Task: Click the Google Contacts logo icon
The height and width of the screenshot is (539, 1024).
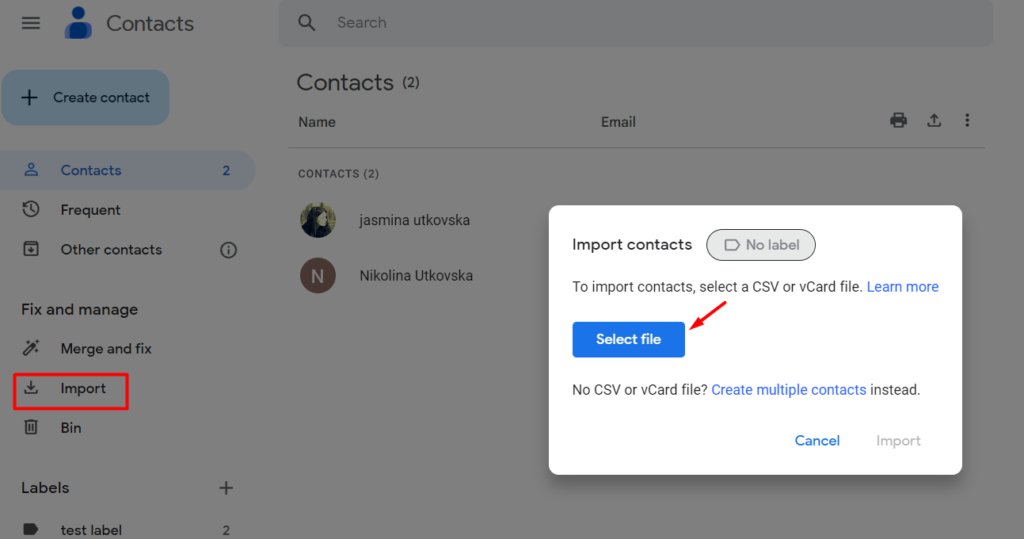Action: [x=78, y=23]
